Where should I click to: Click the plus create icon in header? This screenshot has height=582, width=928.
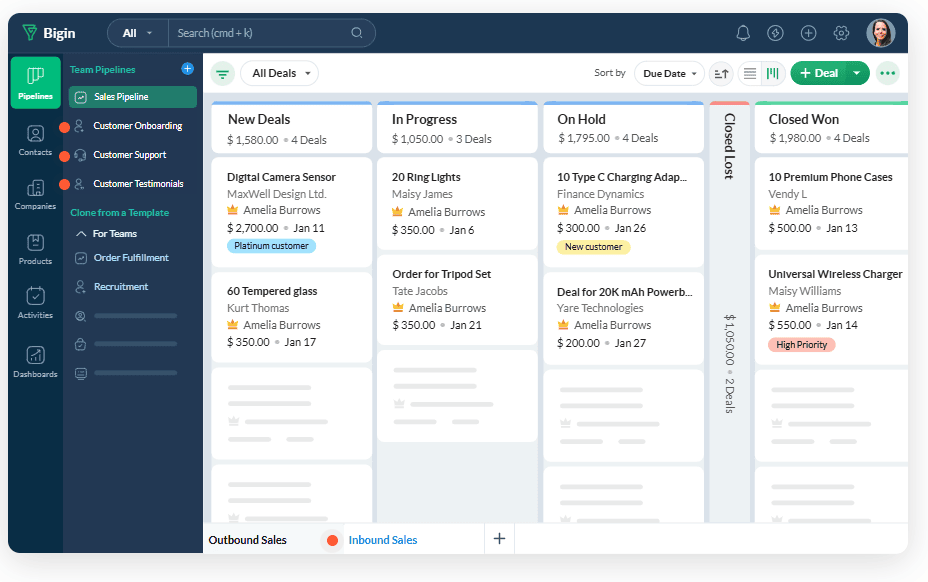(x=808, y=33)
